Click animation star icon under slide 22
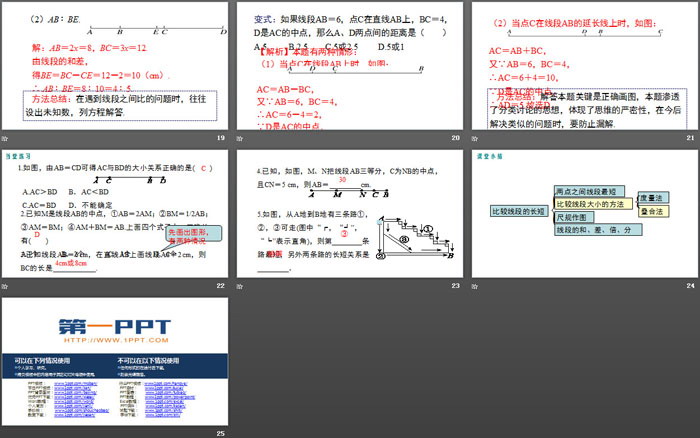Image resolution: width=700 pixels, height=438 pixels. [5, 286]
